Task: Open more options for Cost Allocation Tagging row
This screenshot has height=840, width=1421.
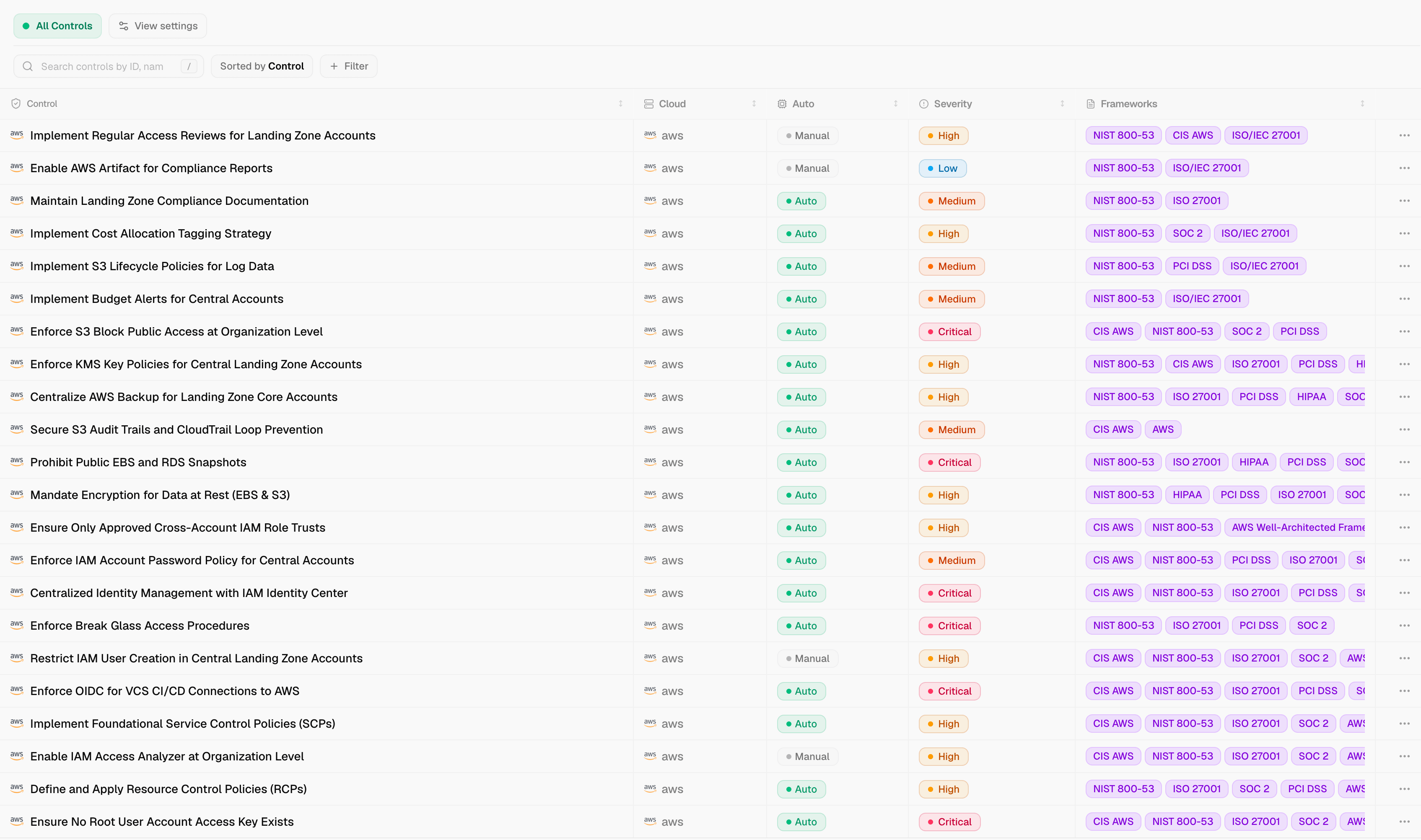Action: click(1404, 233)
